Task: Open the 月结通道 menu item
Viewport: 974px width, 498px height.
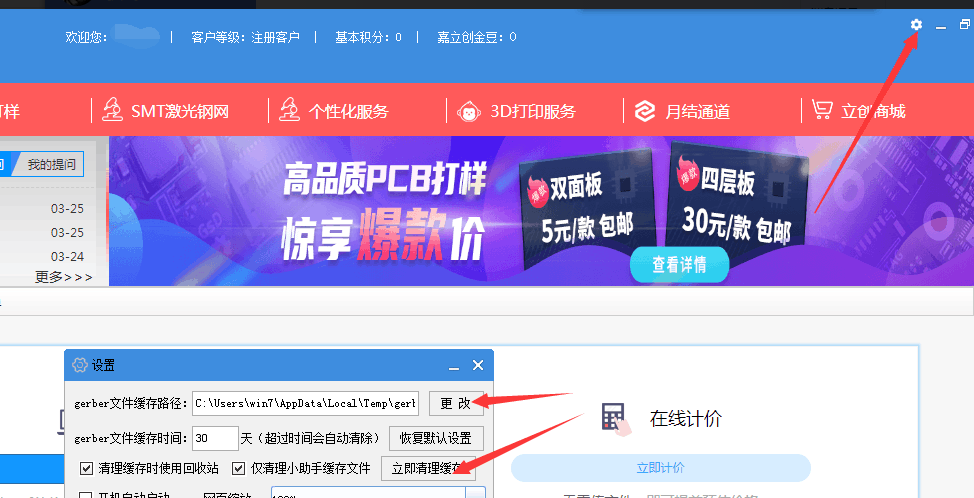Action: 697,111
